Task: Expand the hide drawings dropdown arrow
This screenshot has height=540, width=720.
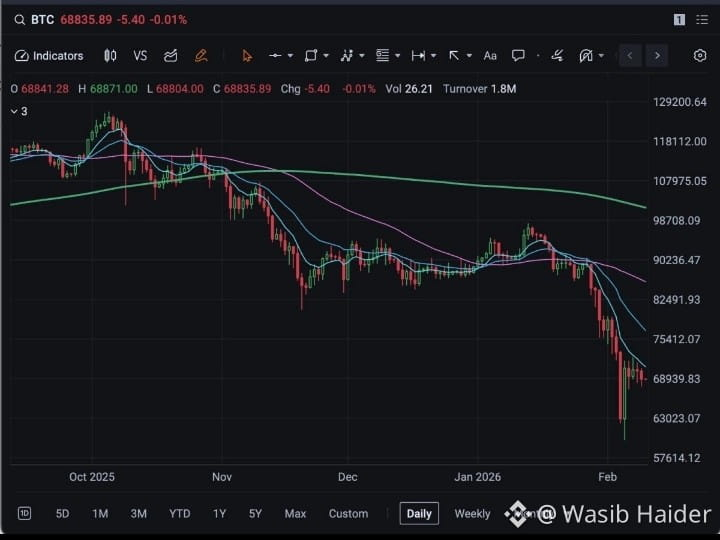Action: (x=602, y=56)
